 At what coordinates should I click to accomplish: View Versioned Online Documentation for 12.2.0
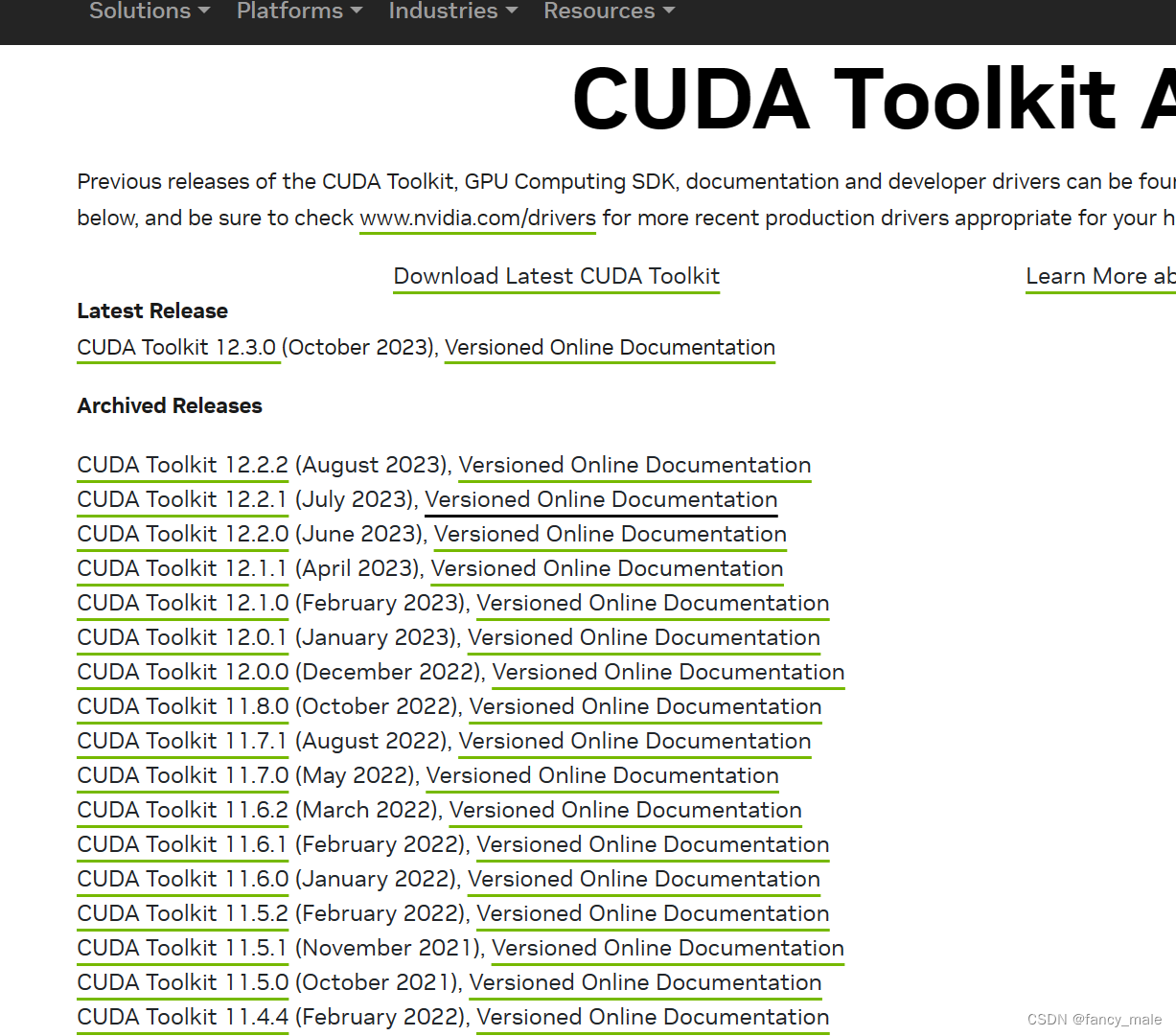[x=611, y=535]
